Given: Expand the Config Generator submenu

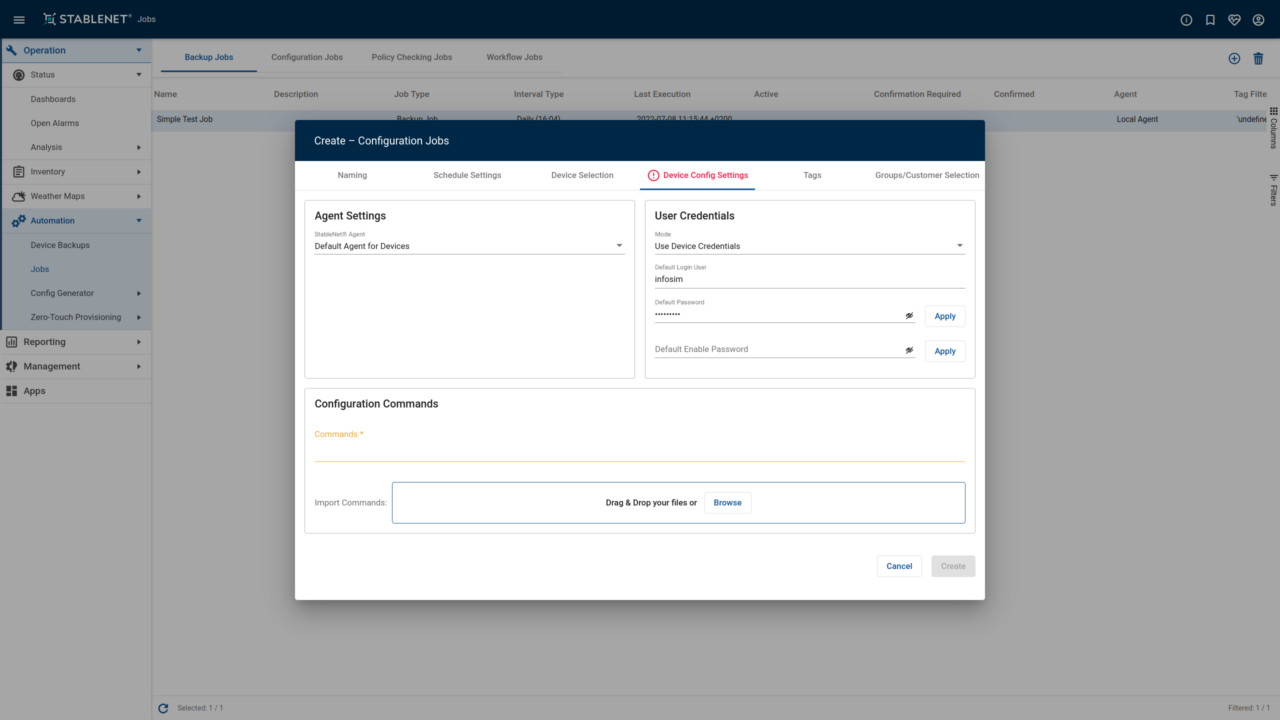Looking at the screenshot, I should (x=138, y=293).
